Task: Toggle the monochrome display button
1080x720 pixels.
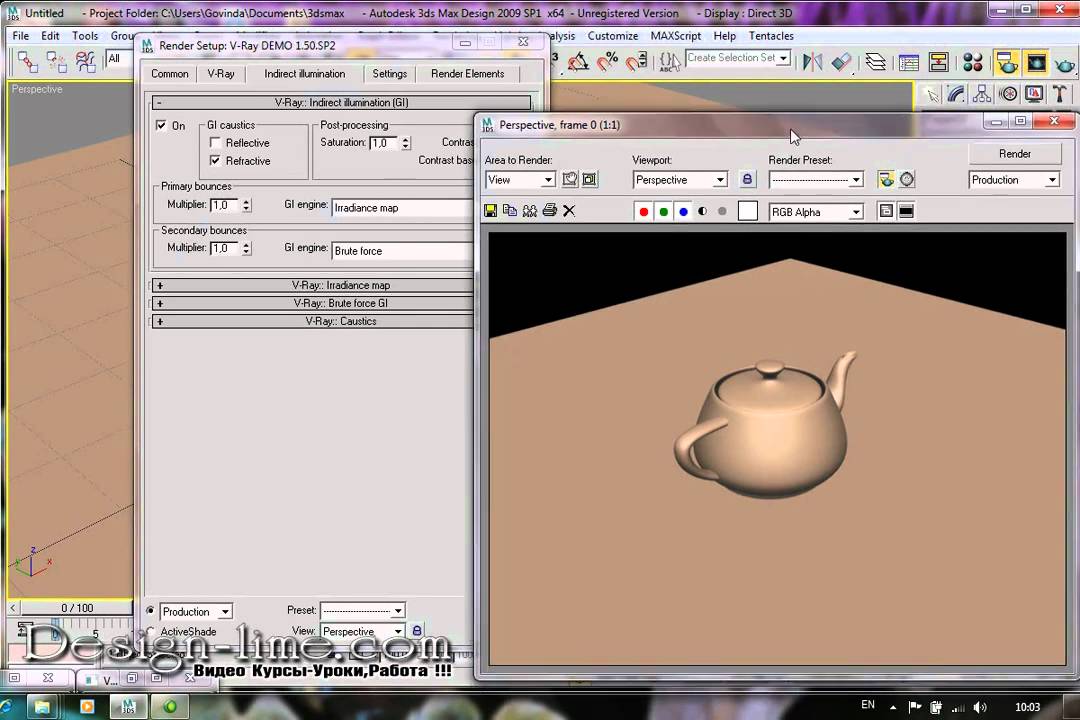Action: point(722,212)
